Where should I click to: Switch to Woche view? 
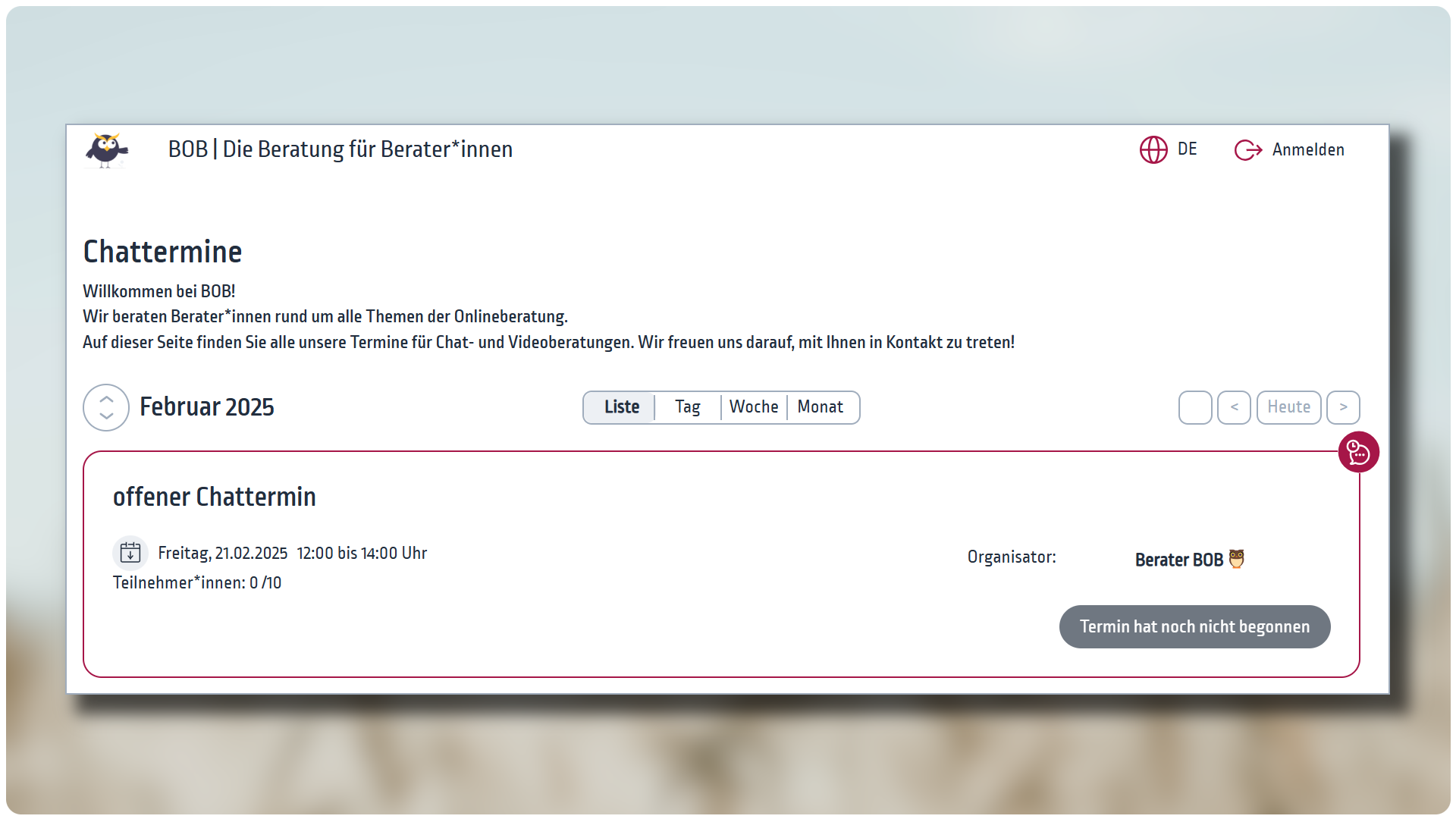[x=753, y=407]
